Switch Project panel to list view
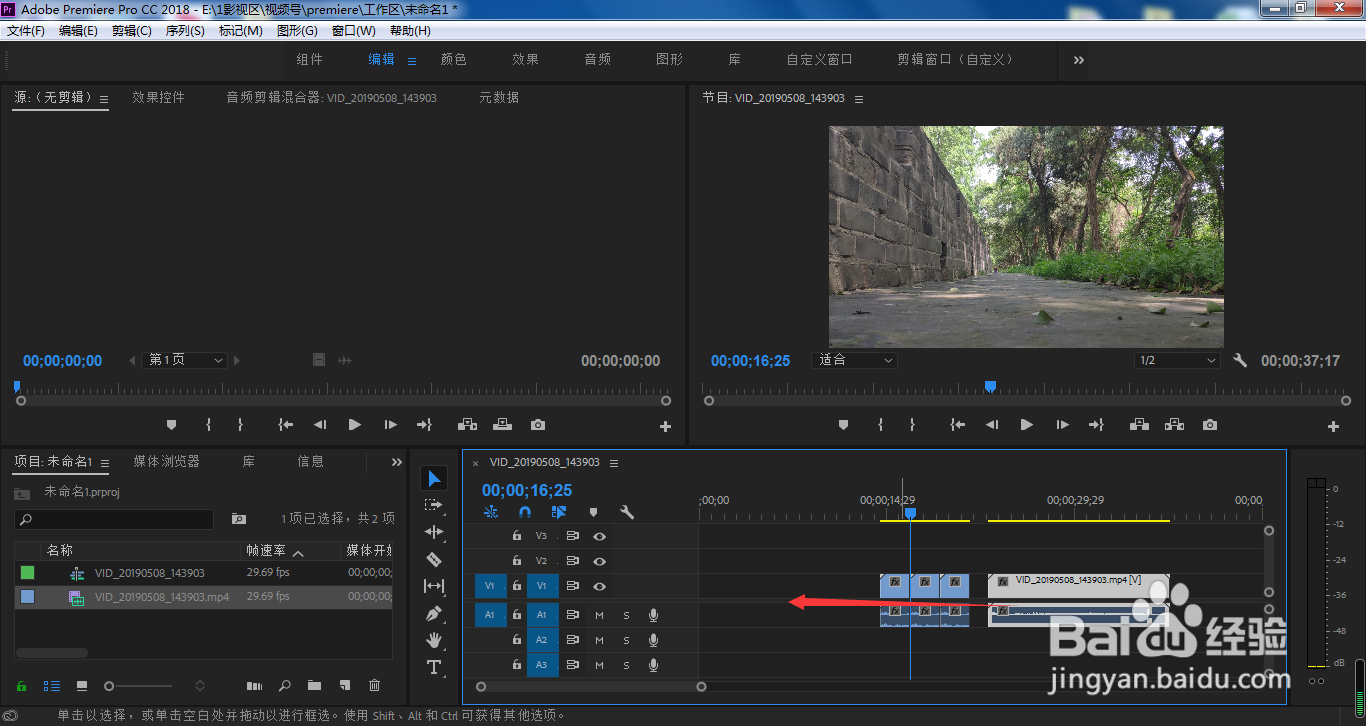This screenshot has width=1366, height=726. click(51, 686)
